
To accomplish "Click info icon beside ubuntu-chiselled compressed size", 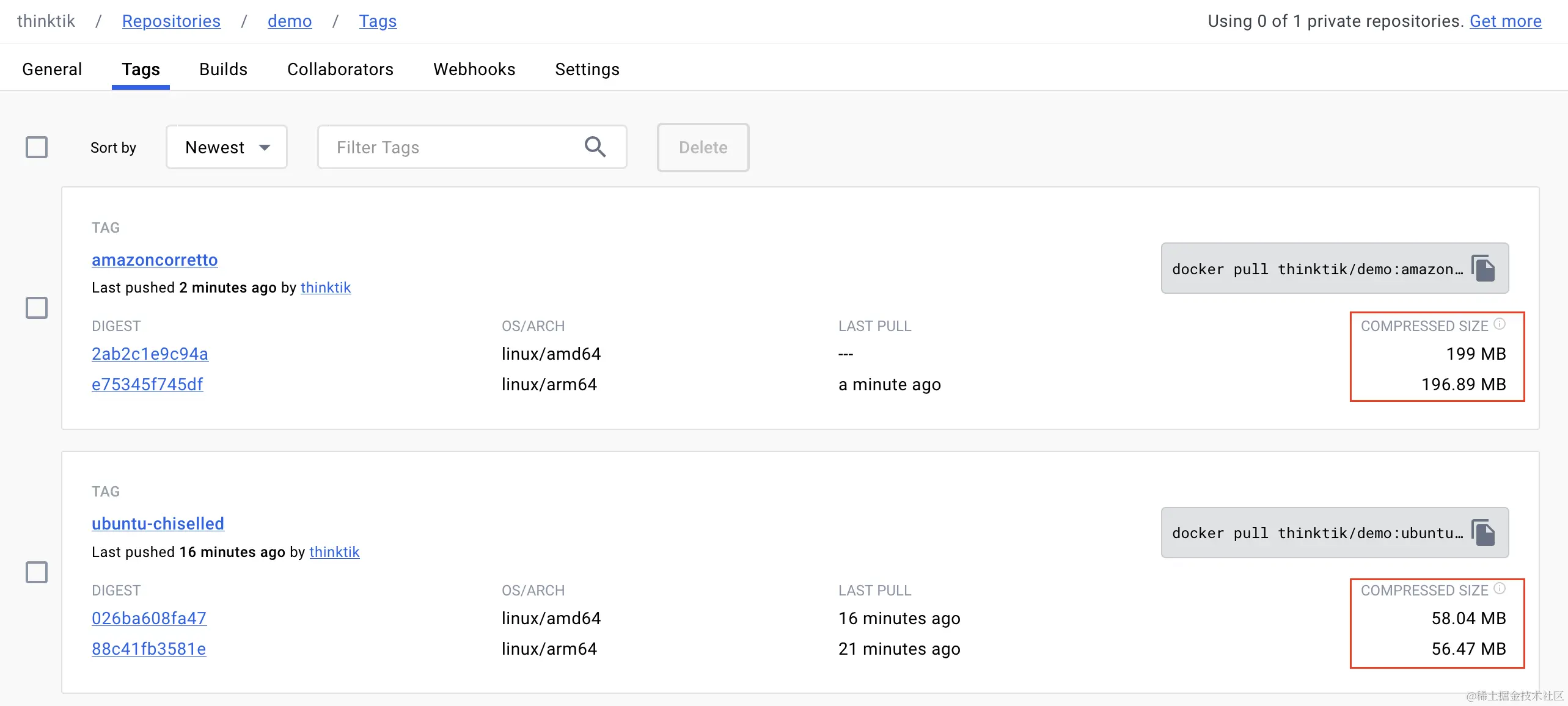I will (x=1500, y=589).
